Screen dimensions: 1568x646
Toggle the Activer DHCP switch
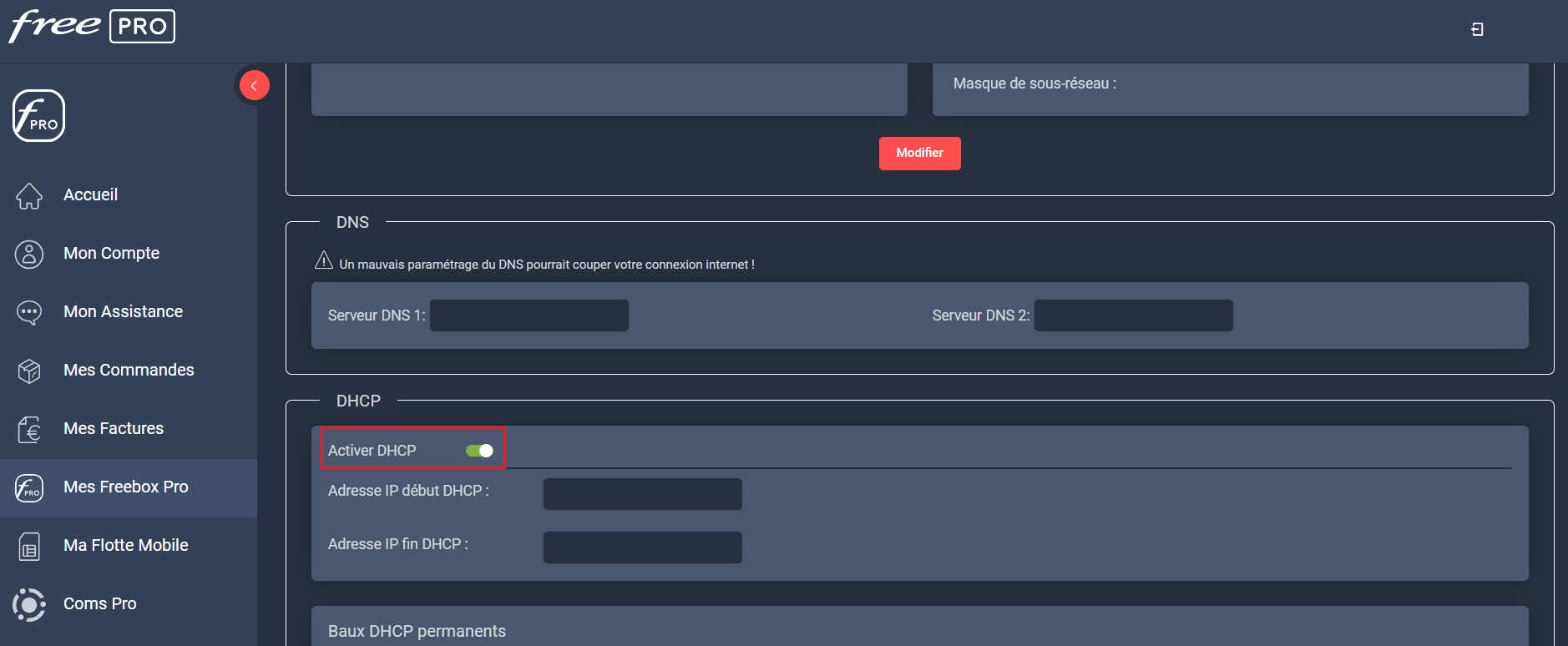(479, 451)
